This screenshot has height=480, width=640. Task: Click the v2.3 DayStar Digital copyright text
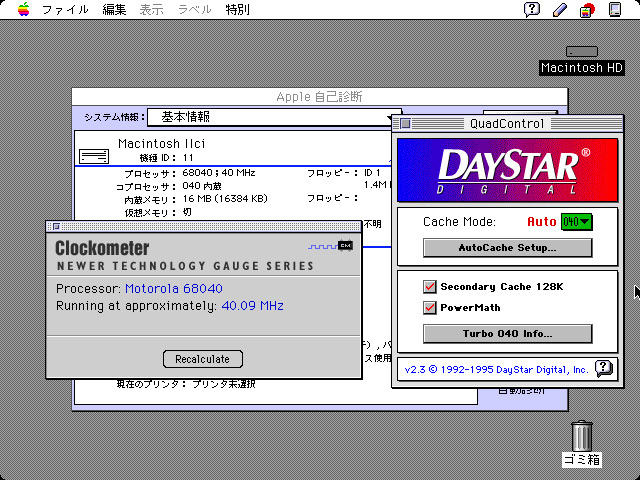coord(496,370)
